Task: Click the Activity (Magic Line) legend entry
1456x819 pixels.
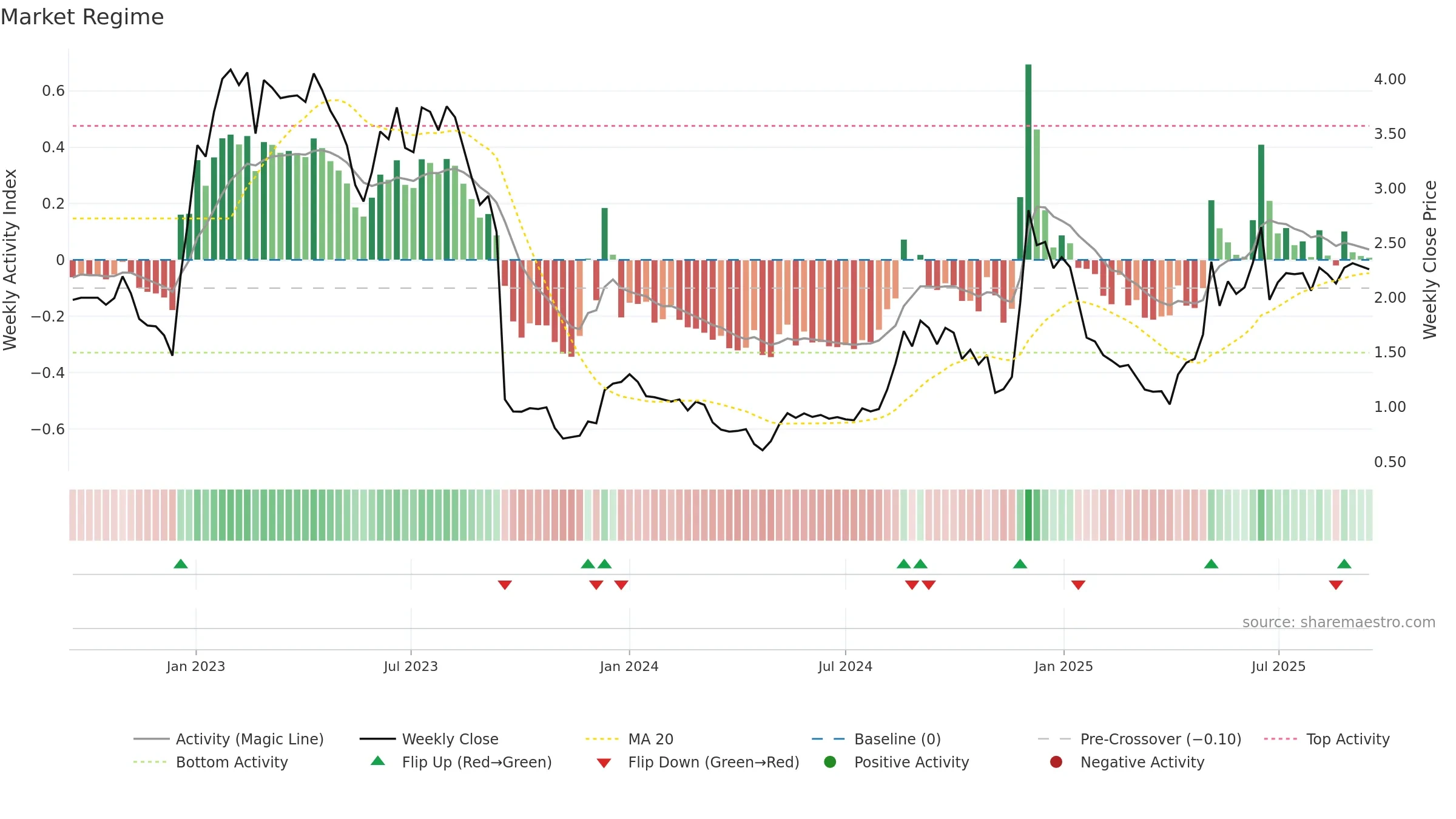Action: [229, 739]
